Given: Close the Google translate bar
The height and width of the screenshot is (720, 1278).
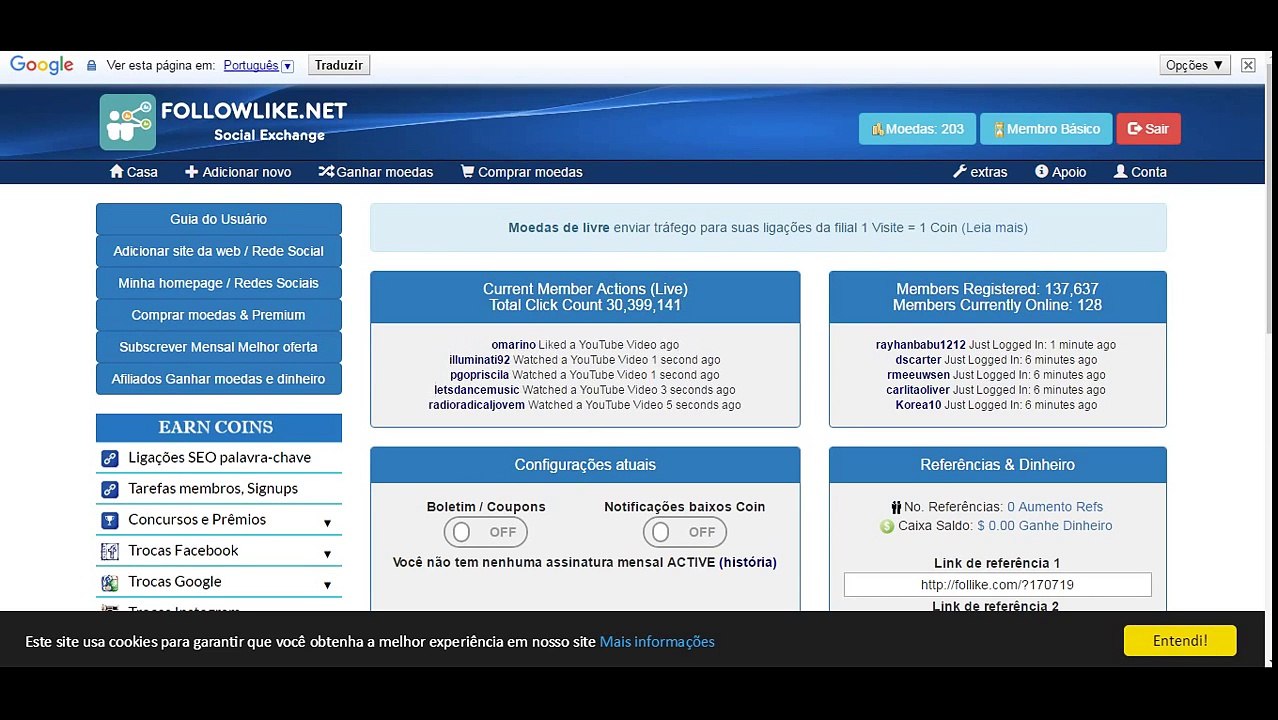Looking at the screenshot, I should [1248, 65].
